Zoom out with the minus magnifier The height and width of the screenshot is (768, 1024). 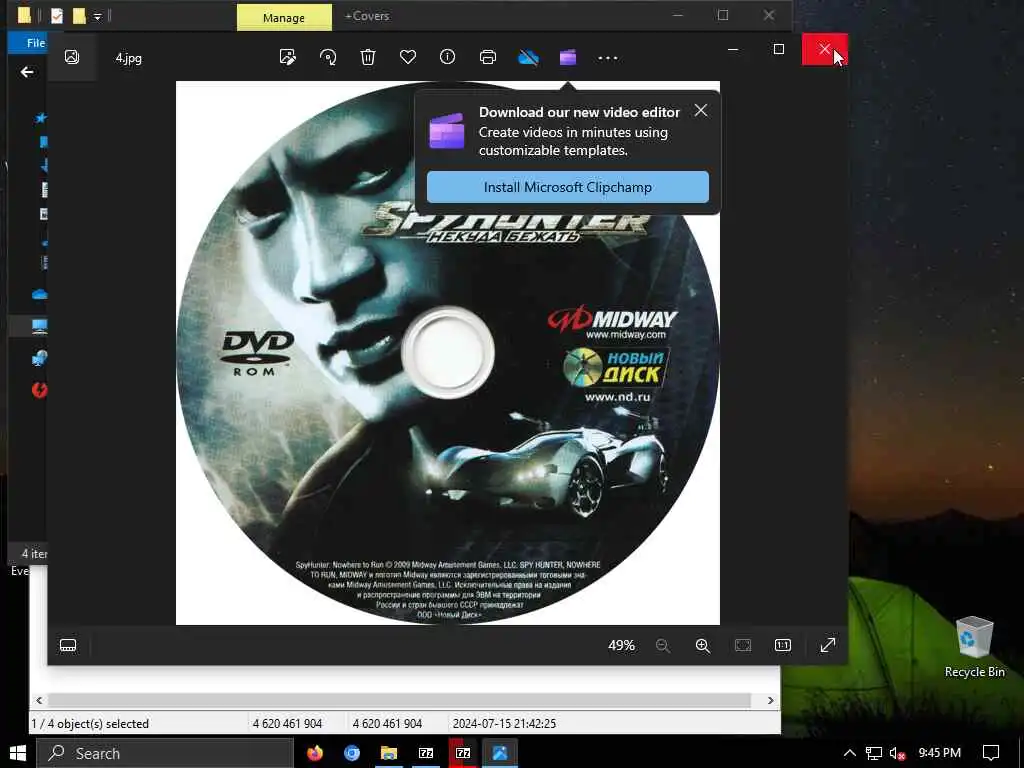[662, 645]
